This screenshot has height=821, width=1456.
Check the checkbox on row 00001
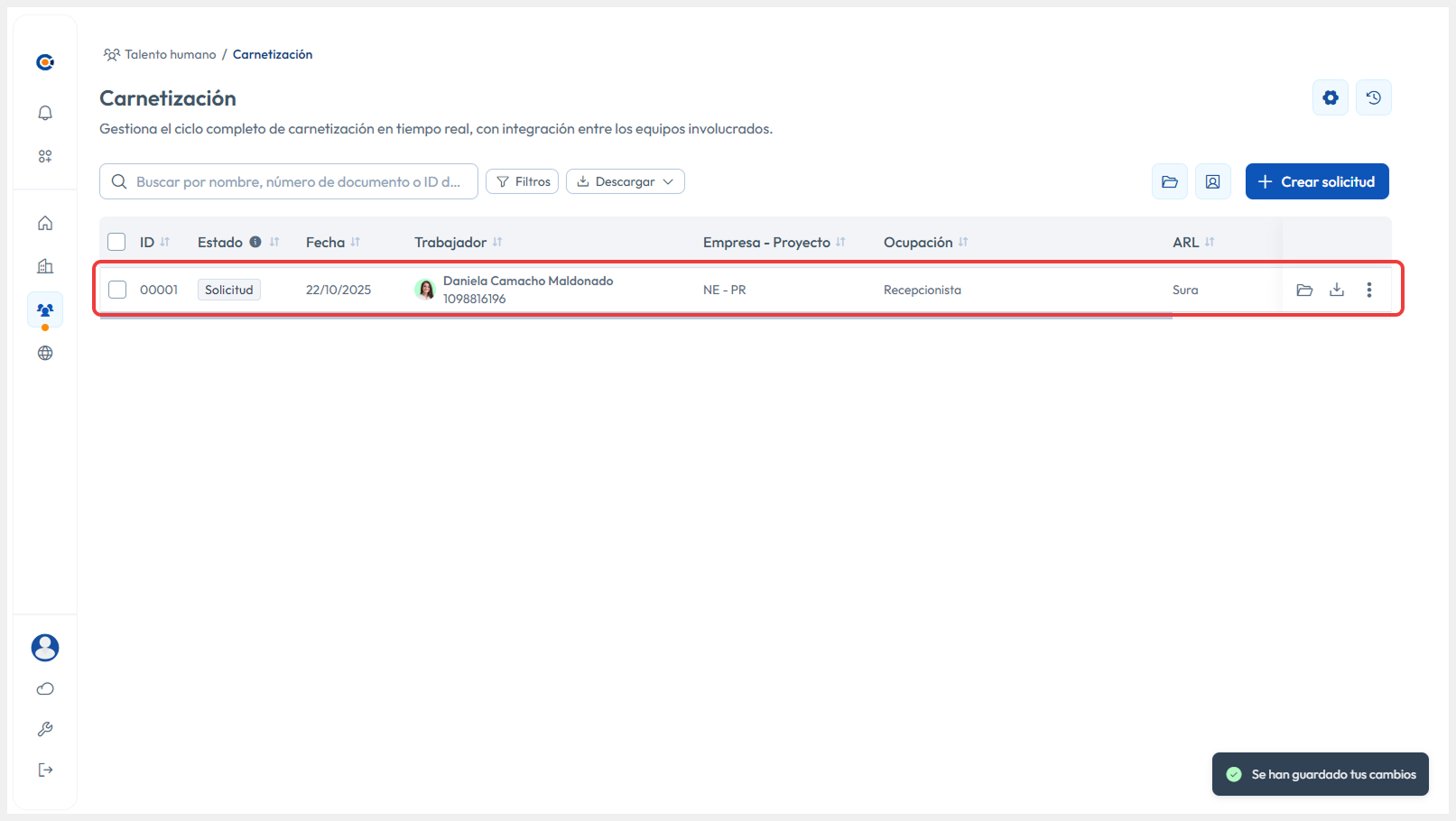point(116,290)
